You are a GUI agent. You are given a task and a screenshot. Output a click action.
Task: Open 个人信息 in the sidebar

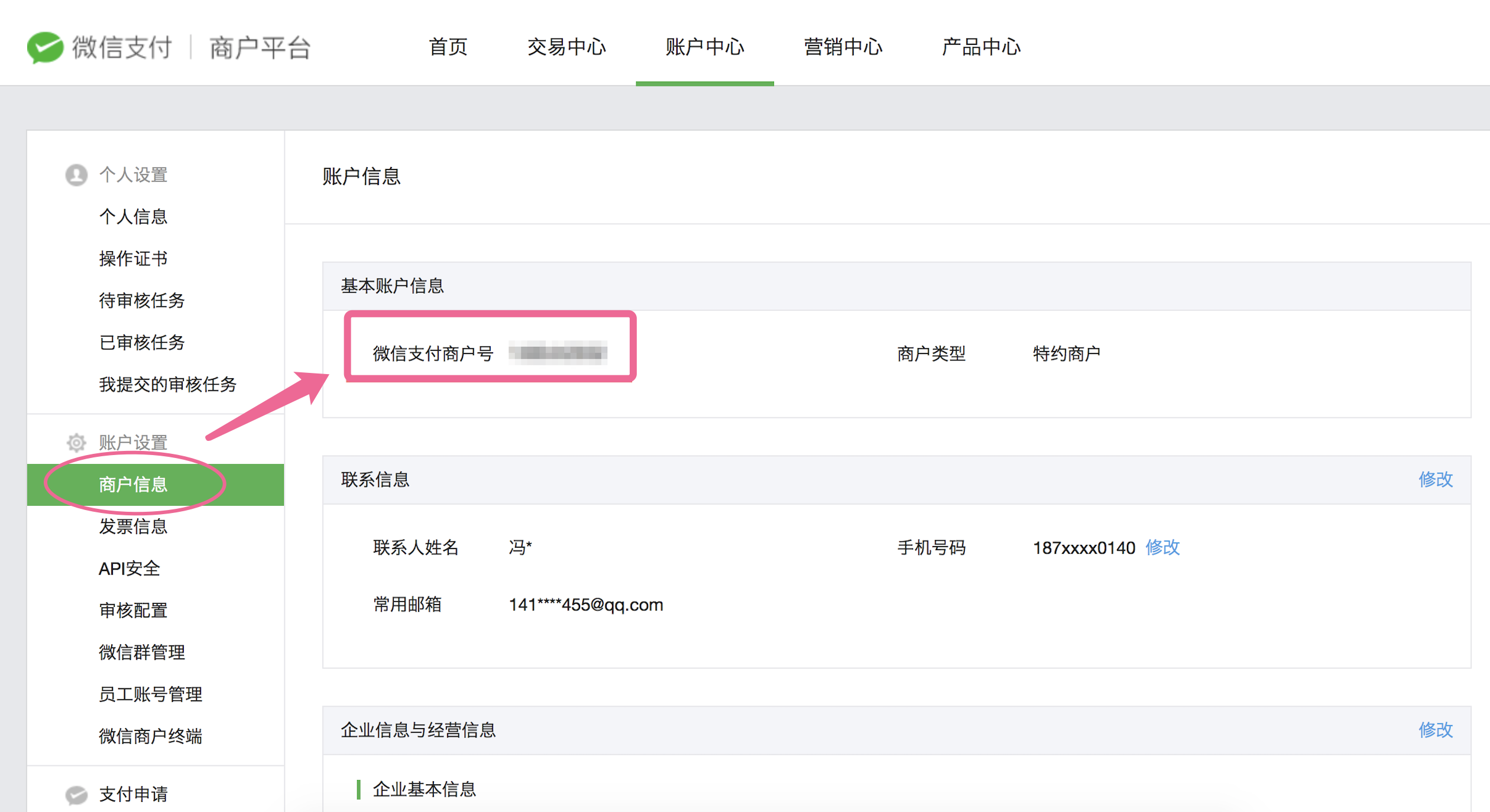point(133,216)
